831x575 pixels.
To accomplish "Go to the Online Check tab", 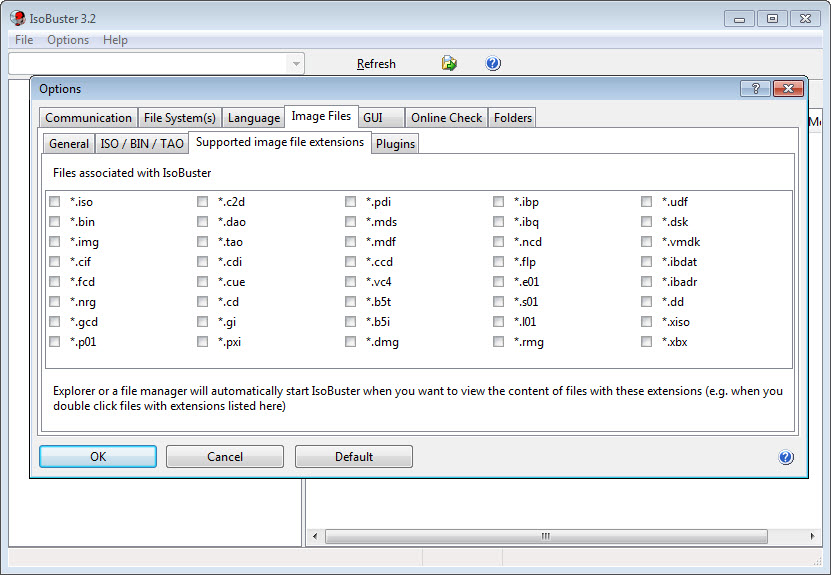I will point(446,118).
